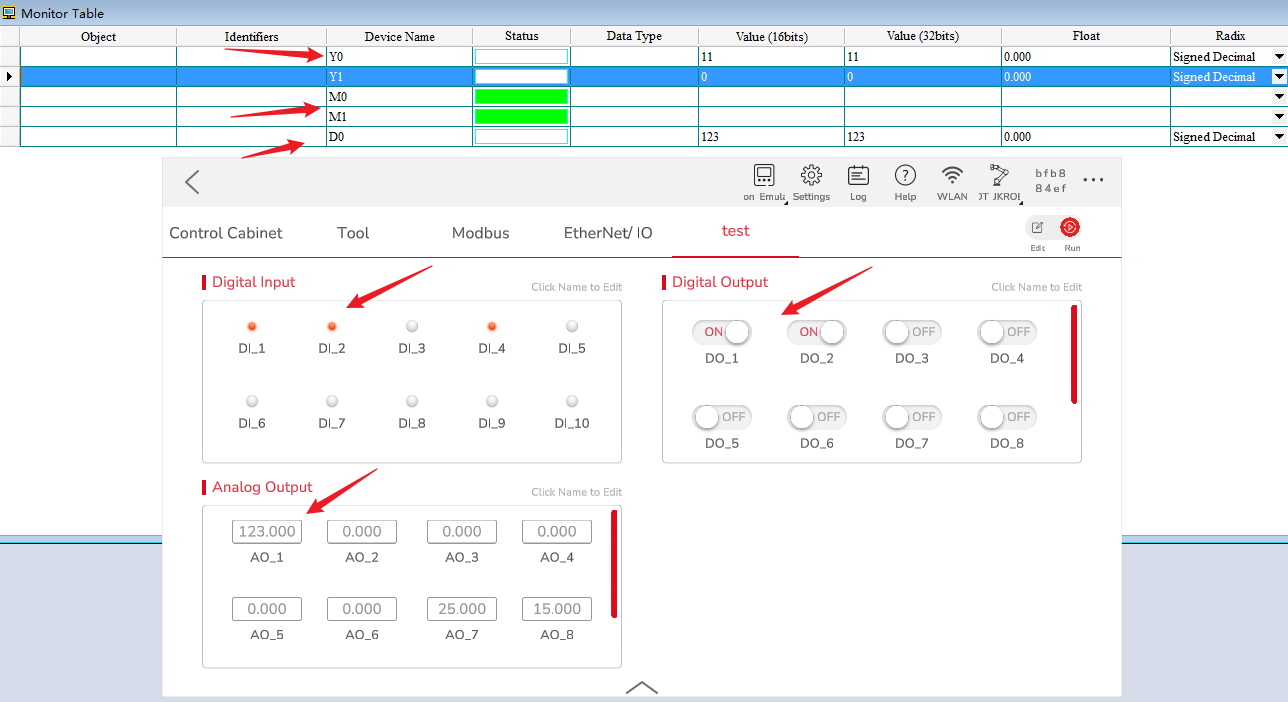Click the green M0 status indicator
The image size is (1288, 702).
[521, 97]
